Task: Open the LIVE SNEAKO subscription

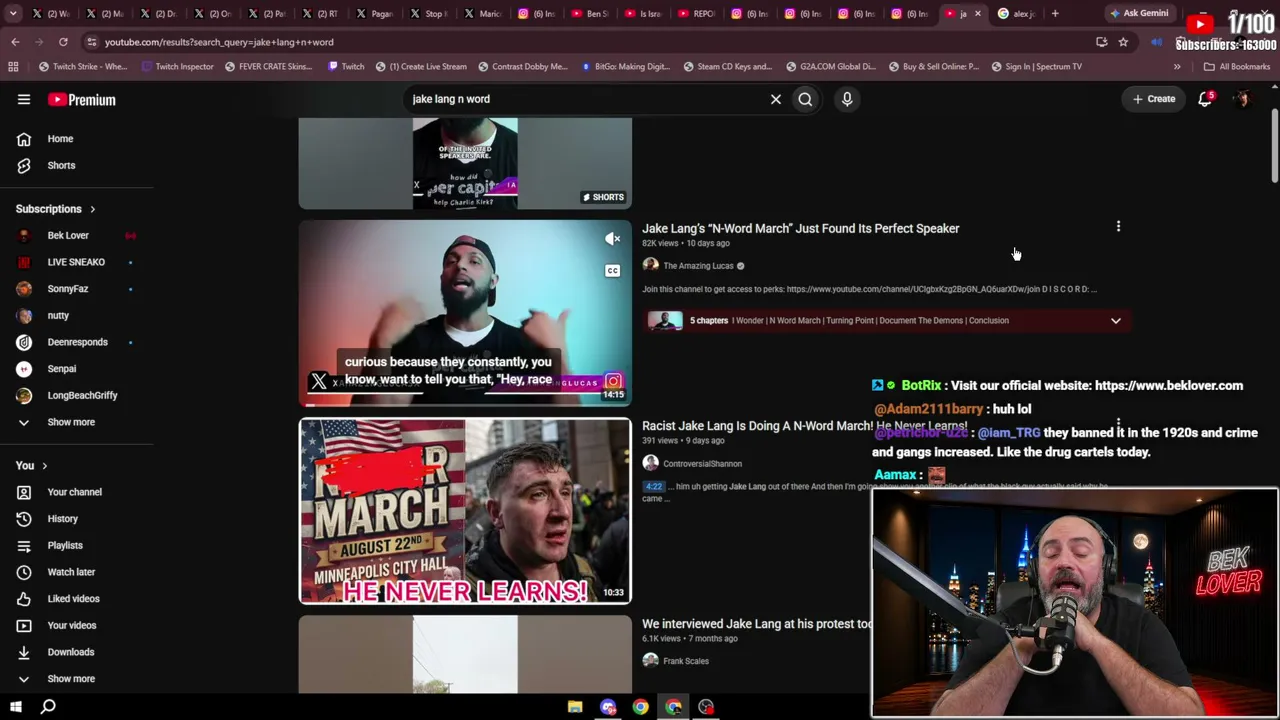Action: point(76,262)
